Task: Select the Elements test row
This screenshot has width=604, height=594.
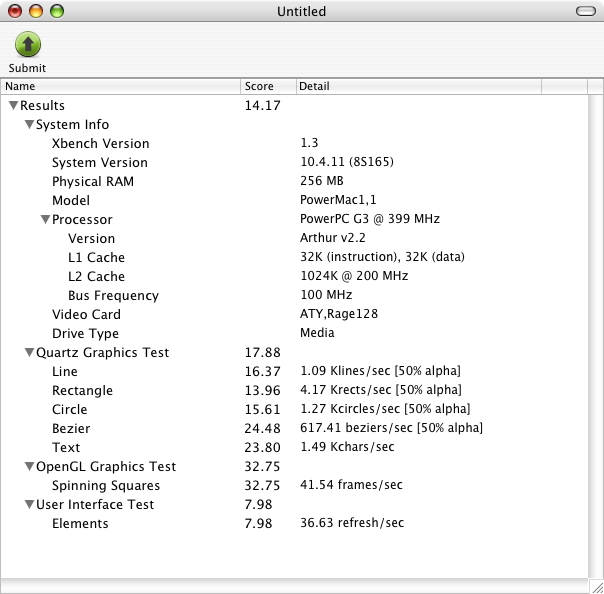Action: pos(80,524)
